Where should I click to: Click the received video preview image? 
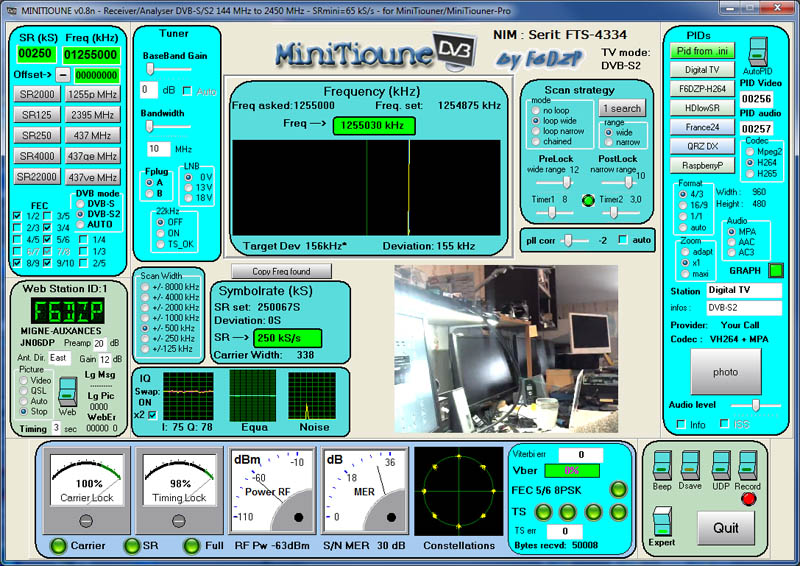pos(506,349)
